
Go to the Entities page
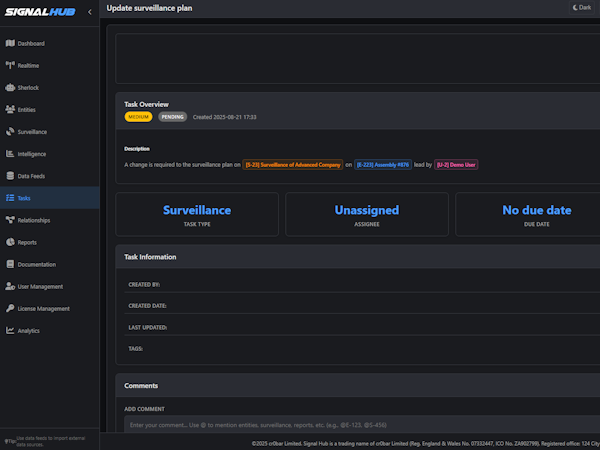(x=50, y=109)
